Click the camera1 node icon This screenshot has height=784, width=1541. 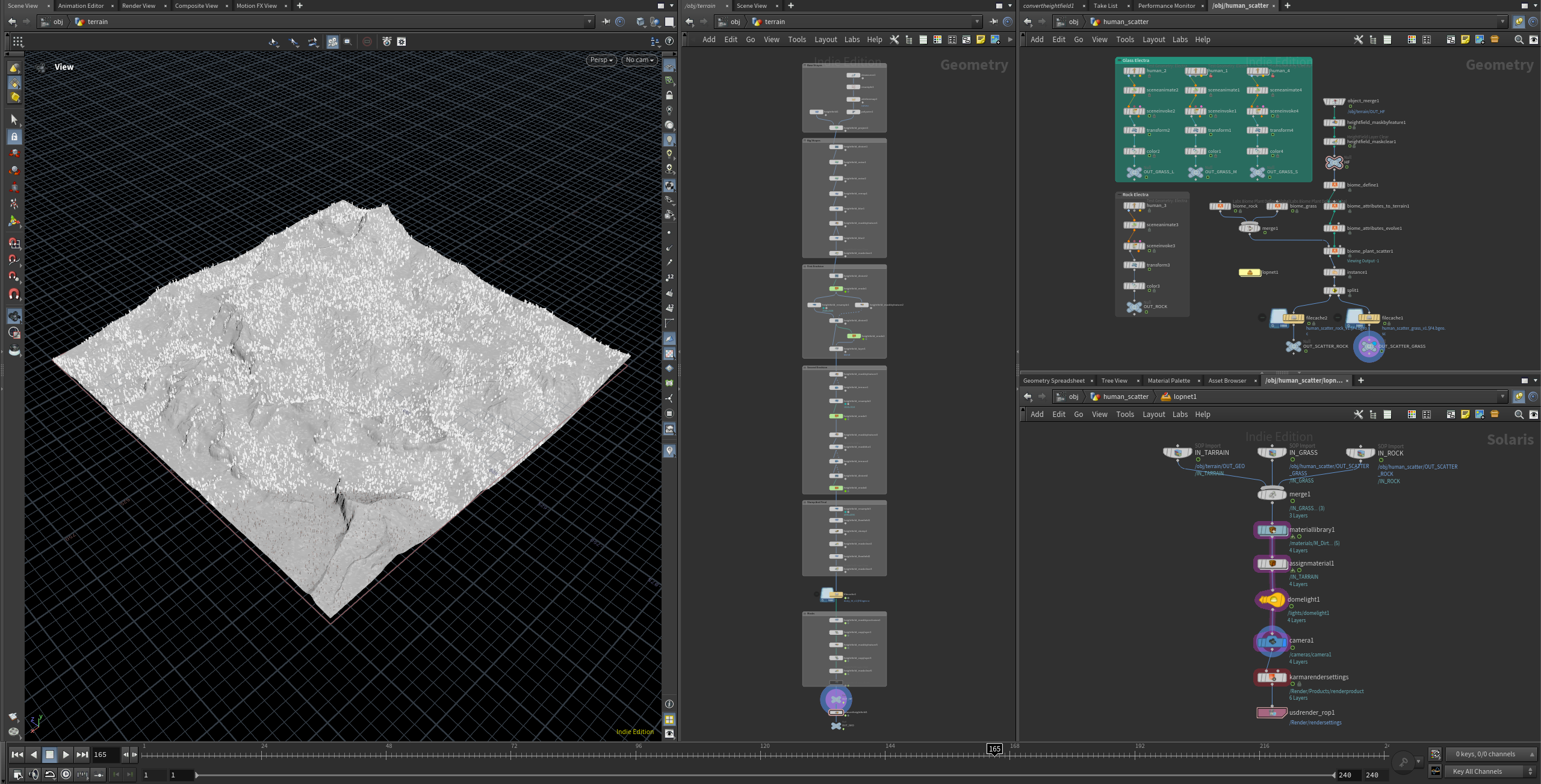[1271, 641]
